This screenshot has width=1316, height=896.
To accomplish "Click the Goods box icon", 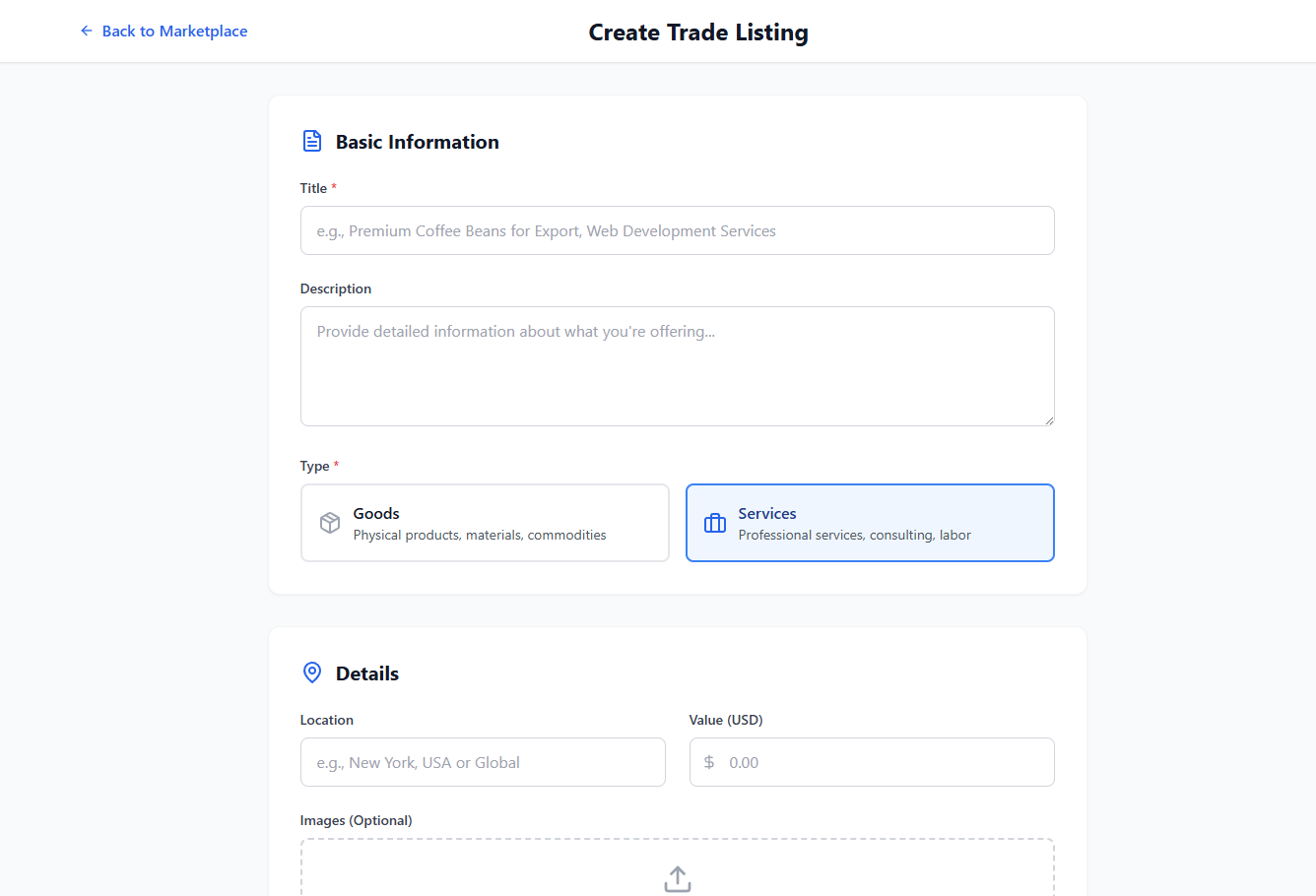I will (x=330, y=523).
